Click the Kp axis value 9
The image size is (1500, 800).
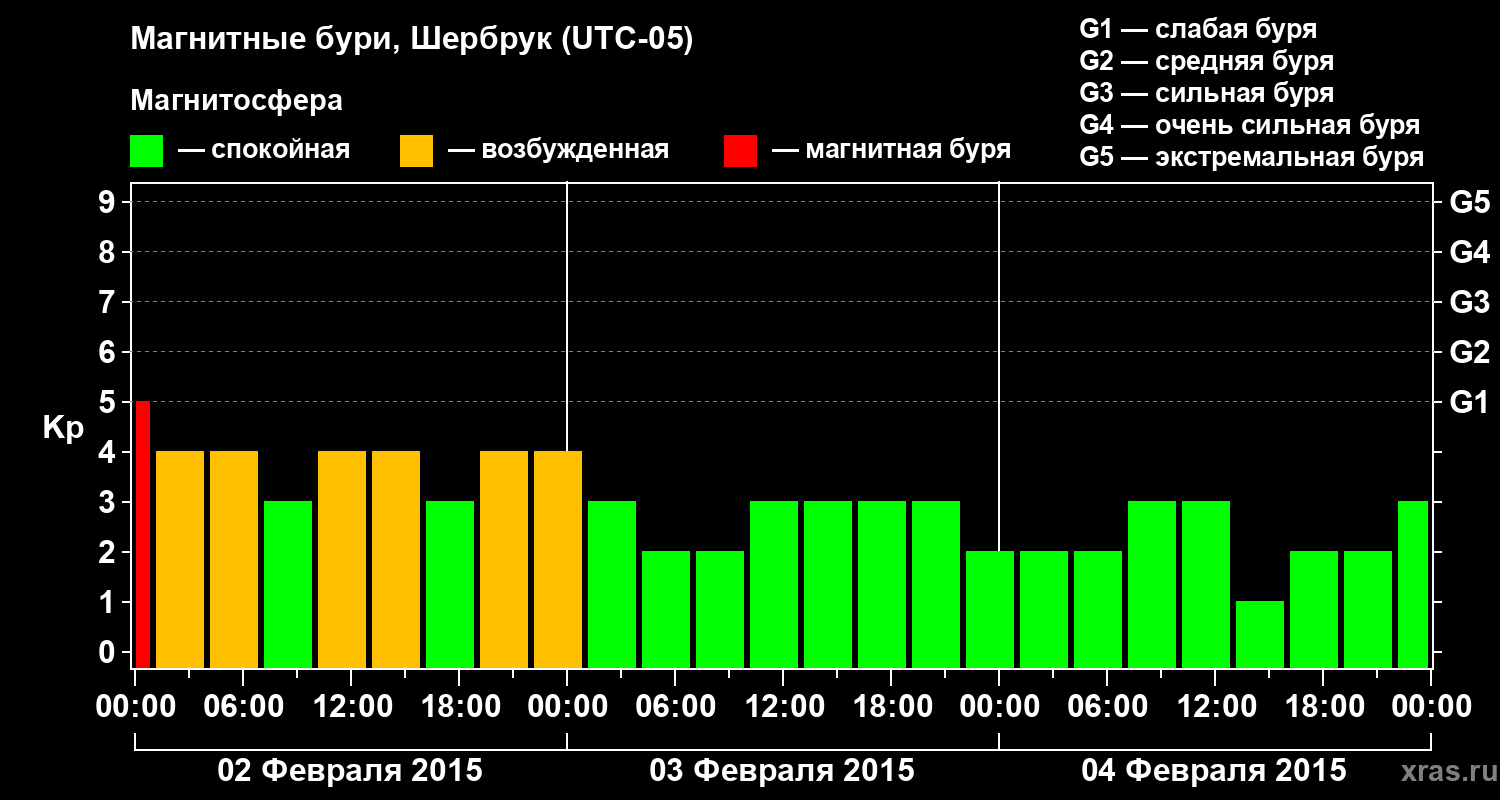tap(108, 202)
